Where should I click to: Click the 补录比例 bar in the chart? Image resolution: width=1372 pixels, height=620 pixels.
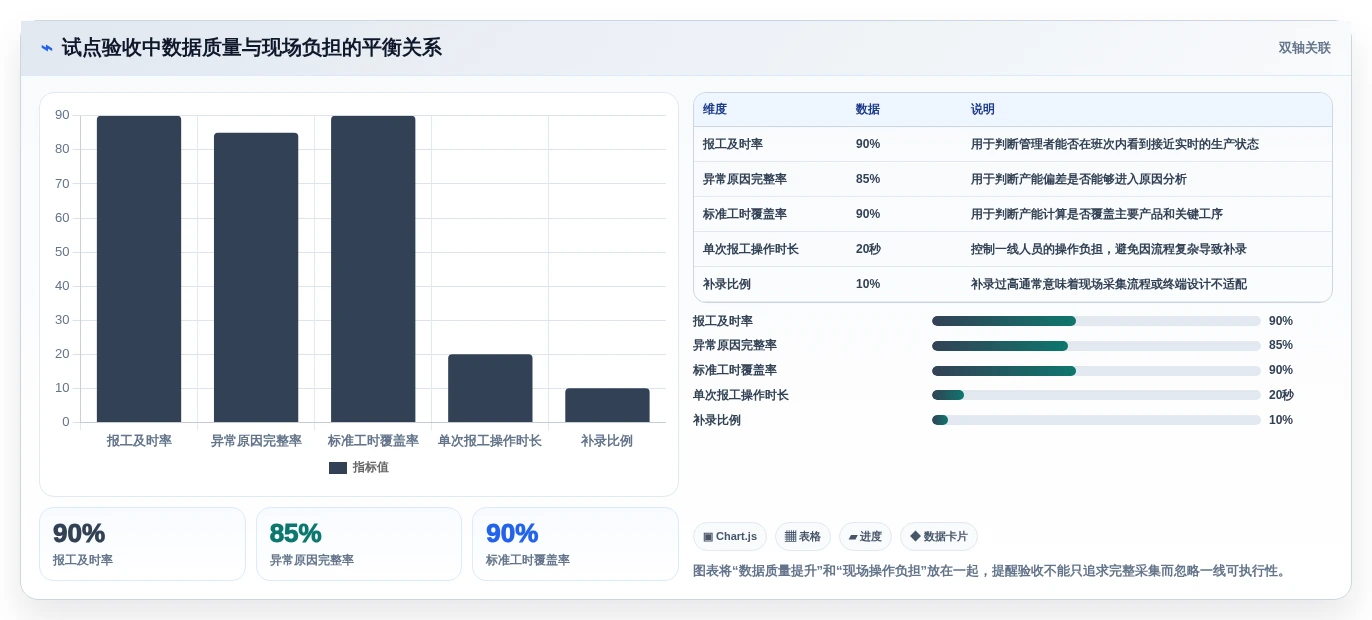[x=607, y=405]
